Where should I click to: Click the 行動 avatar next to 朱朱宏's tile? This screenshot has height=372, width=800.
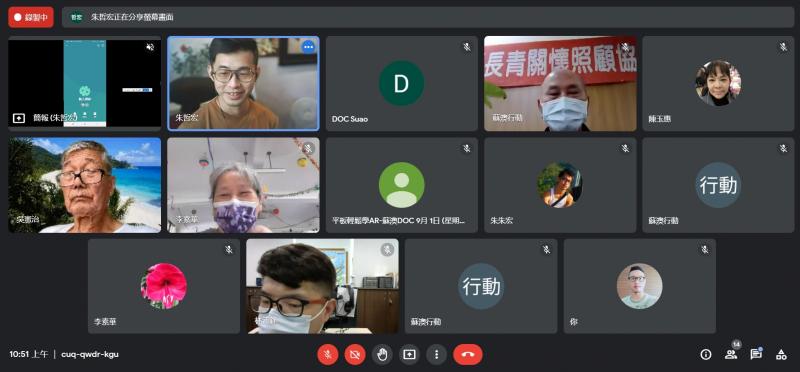(718, 185)
